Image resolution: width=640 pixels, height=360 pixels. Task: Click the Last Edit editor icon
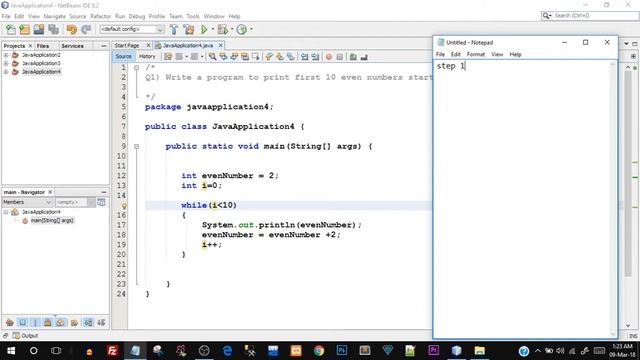[x=168, y=57]
